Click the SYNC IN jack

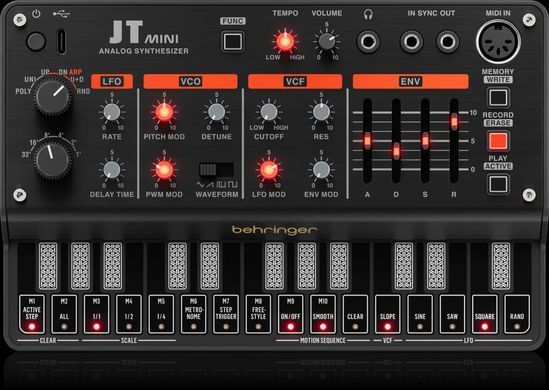(x=411, y=42)
